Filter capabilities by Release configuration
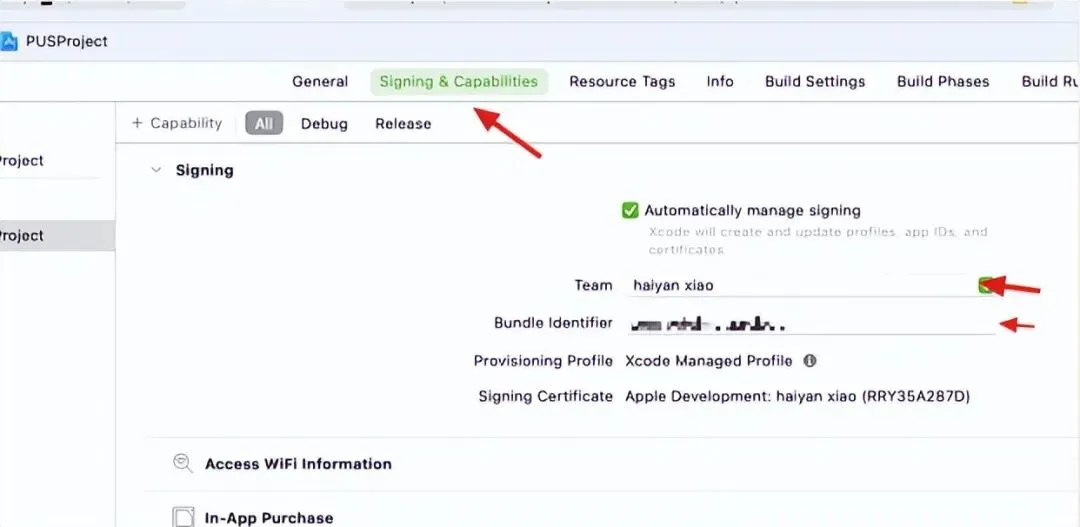The height and width of the screenshot is (527, 1080). [x=403, y=124]
